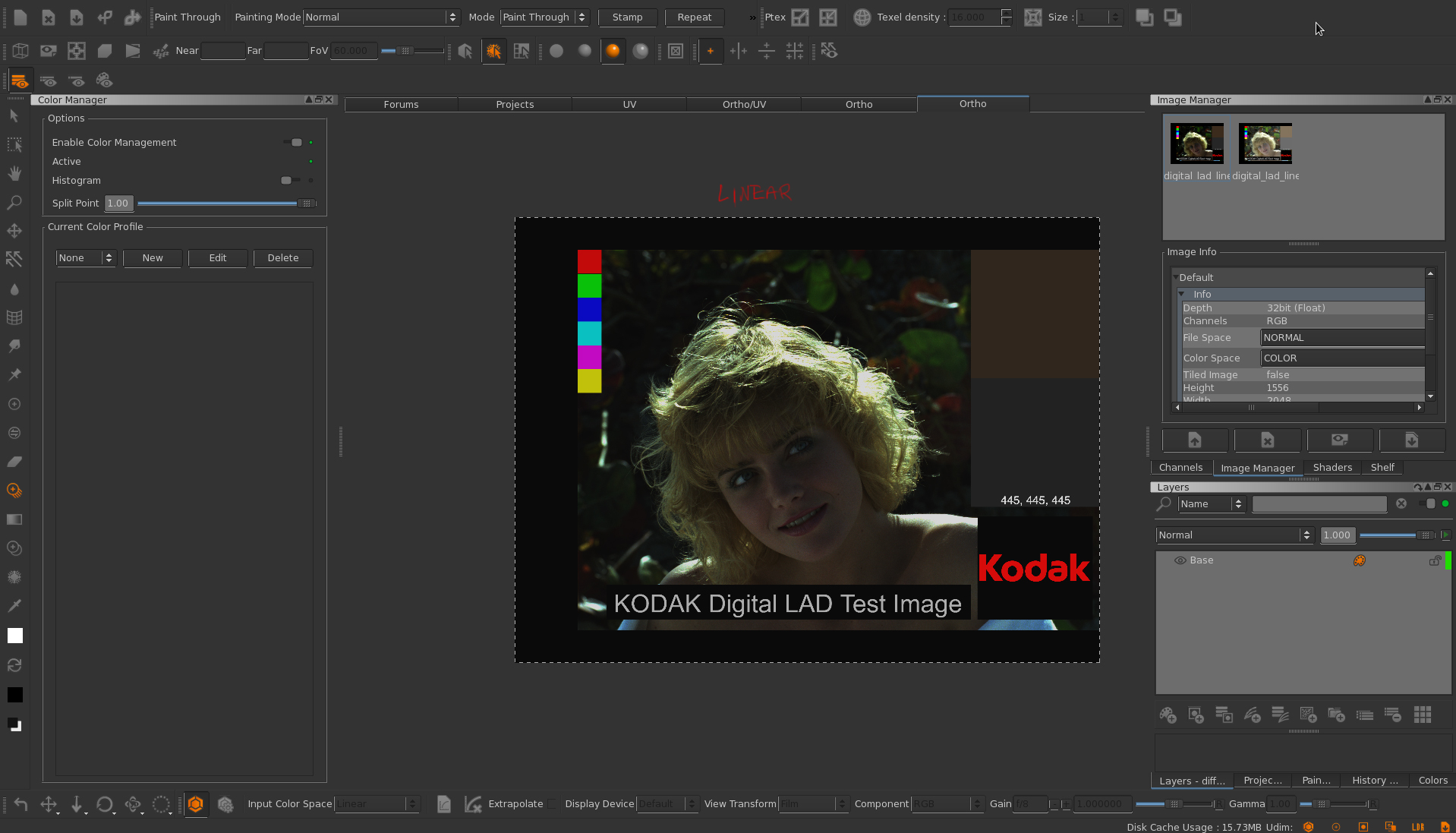Image resolution: width=1456 pixels, height=833 pixels.
Task: Select the Move transform tool
Action: pyautogui.click(x=14, y=231)
